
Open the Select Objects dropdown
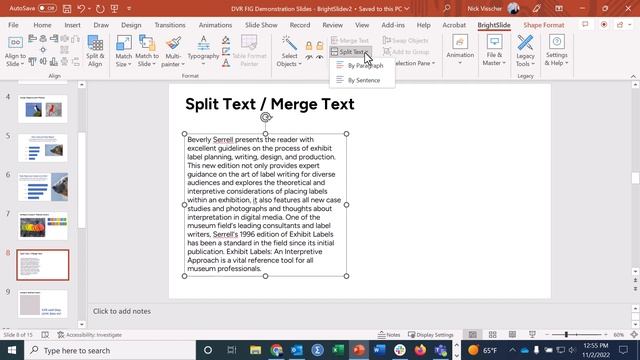[x=289, y=51]
